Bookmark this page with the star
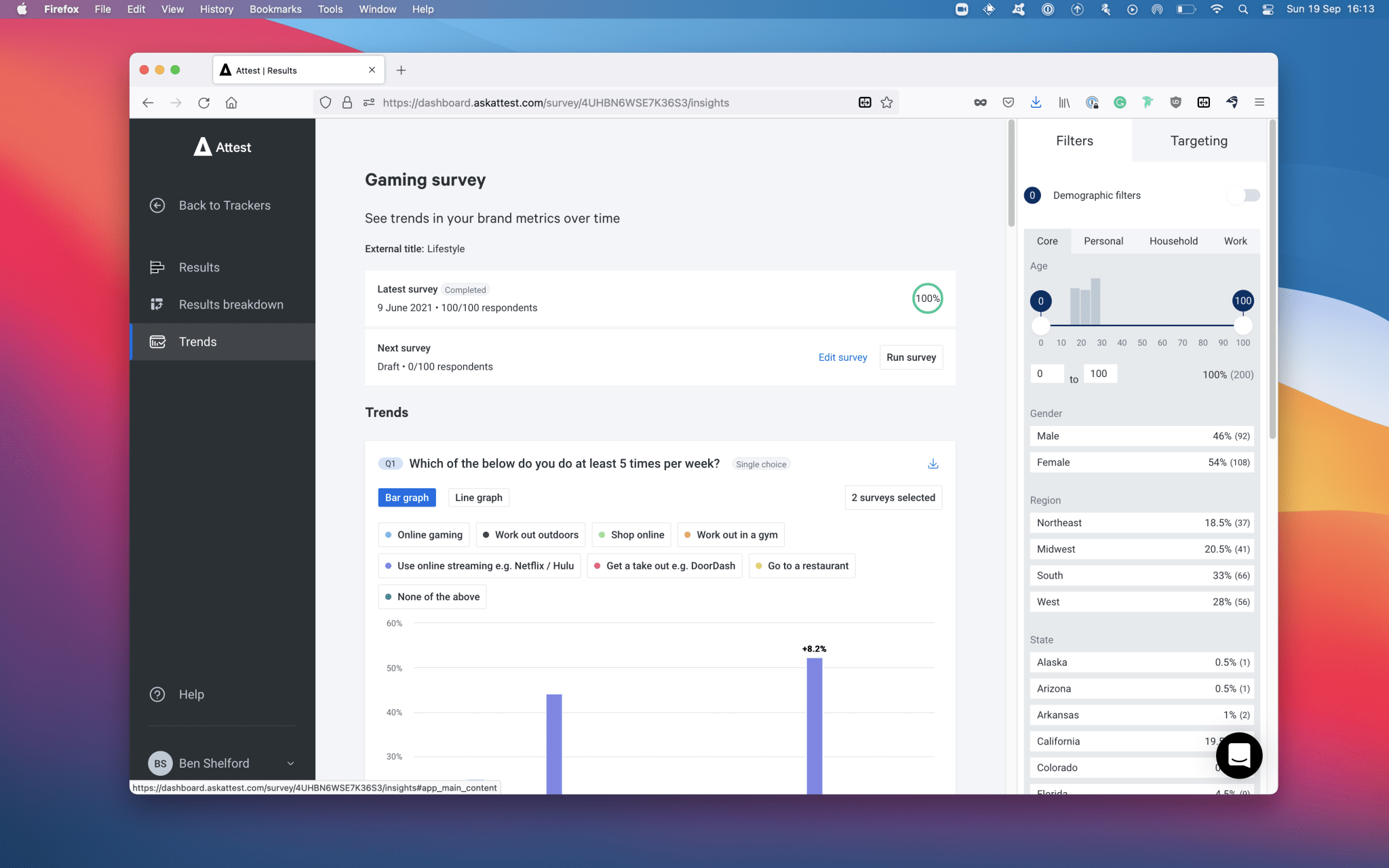1389x868 pixels. pos(886,102)
